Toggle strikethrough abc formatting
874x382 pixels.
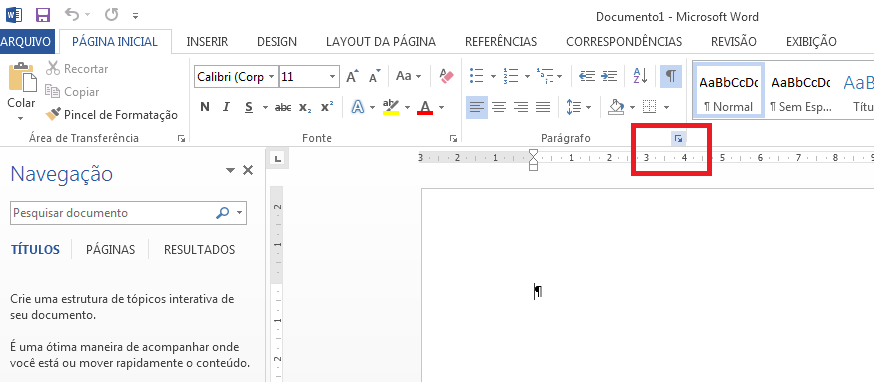point(284,107)
